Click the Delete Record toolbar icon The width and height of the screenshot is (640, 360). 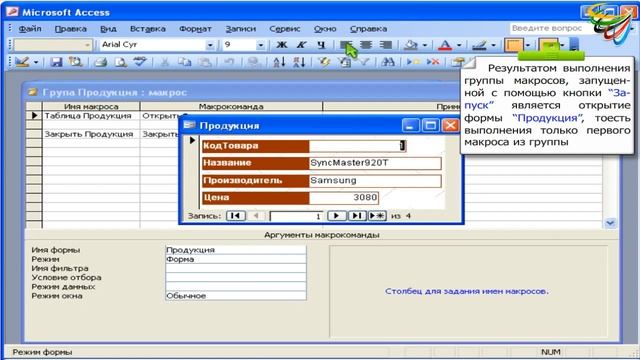pos(433,62)
